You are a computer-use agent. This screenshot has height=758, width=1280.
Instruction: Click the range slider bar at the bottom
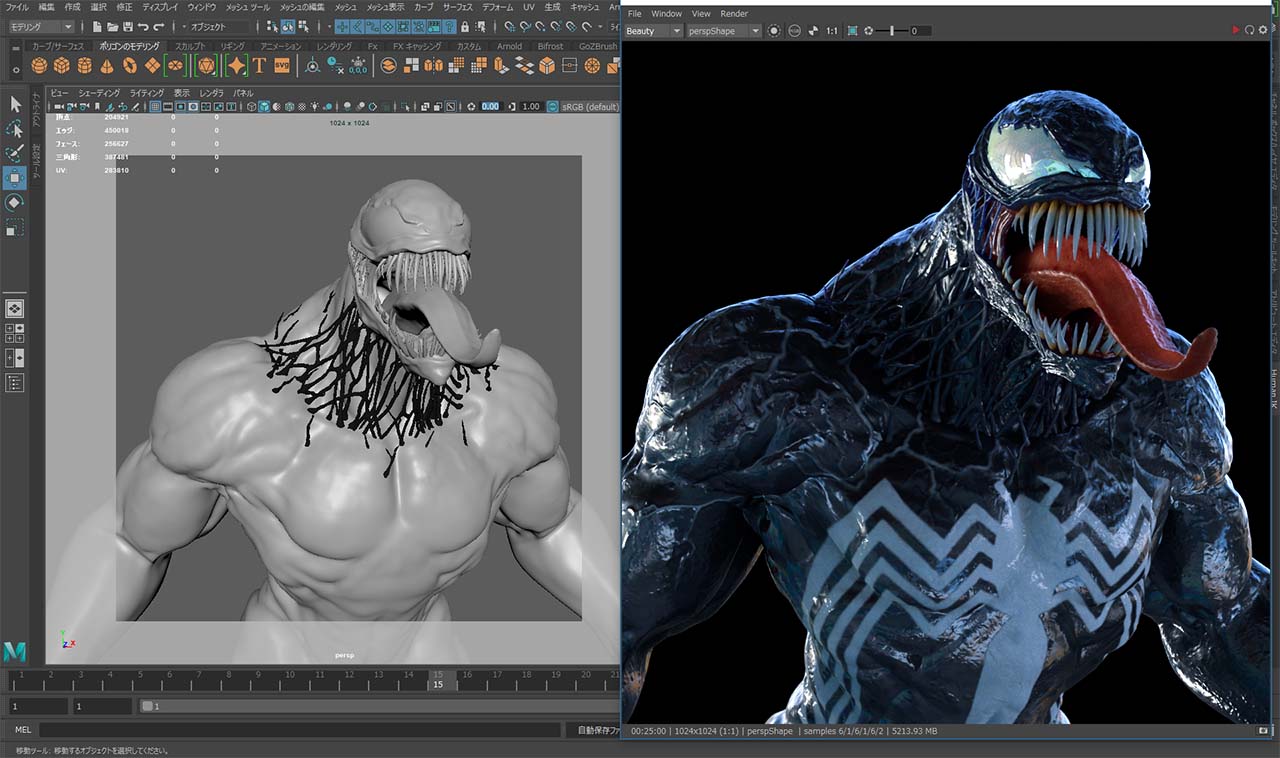(x=378, y=706)
